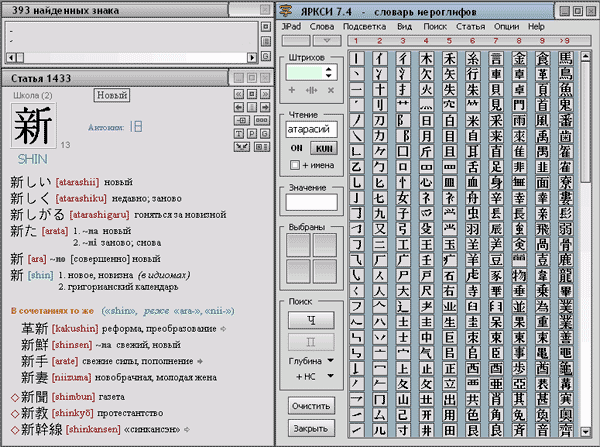Image resolution: width=600 pixels, height=447 pixels.
Task: Expand the shinkansen entry with its arrow
Action: [x=187, y=429]
